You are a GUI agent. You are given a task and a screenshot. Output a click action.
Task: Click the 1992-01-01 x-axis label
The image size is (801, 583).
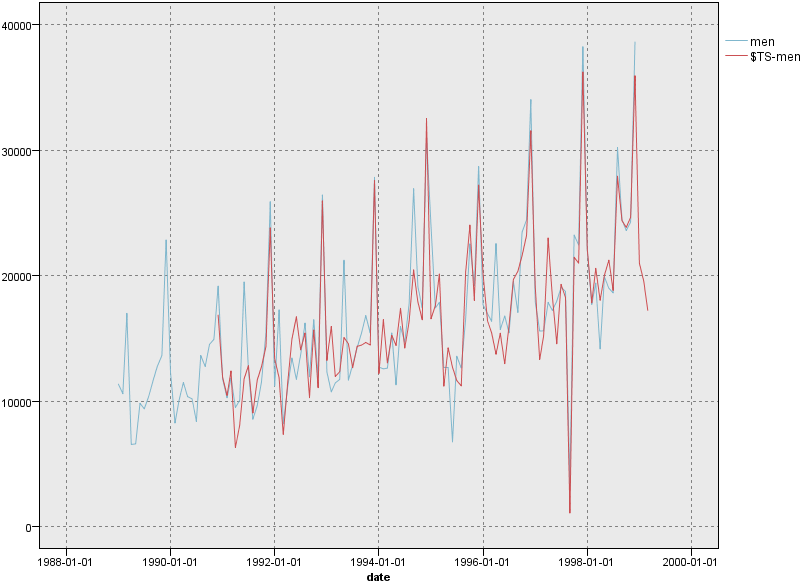[x=274, y=562]
